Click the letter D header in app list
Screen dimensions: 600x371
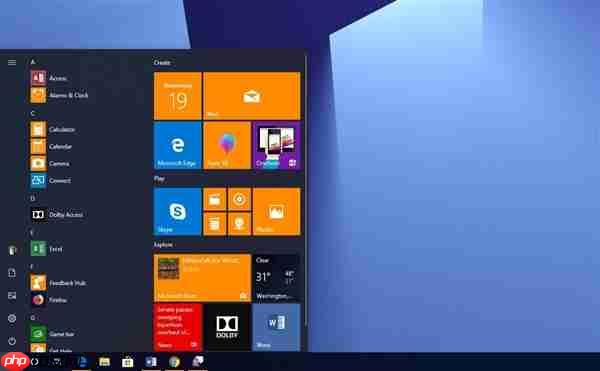(x=33, y=198)
